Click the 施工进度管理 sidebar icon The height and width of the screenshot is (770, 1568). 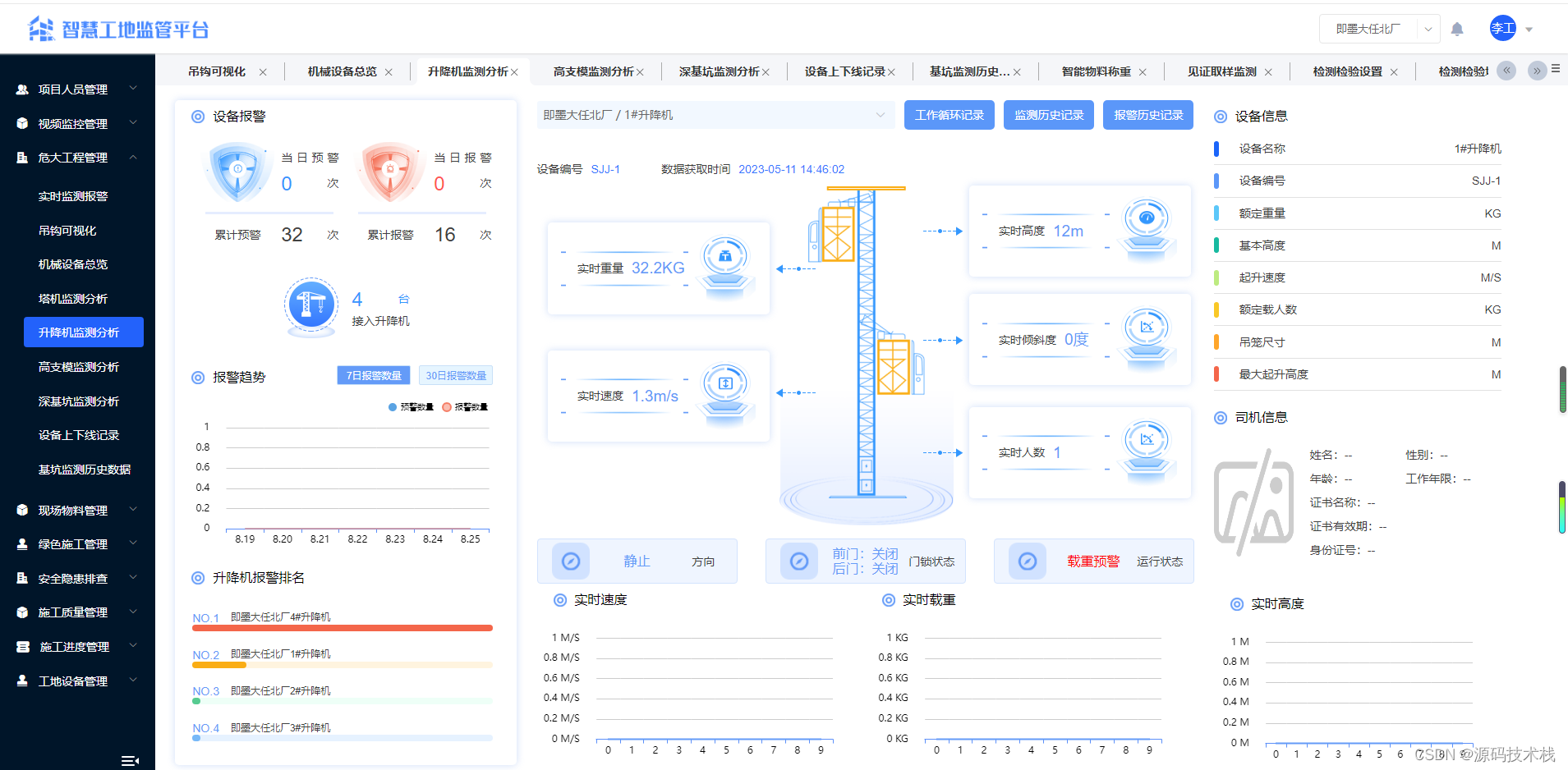click(22, 647)
